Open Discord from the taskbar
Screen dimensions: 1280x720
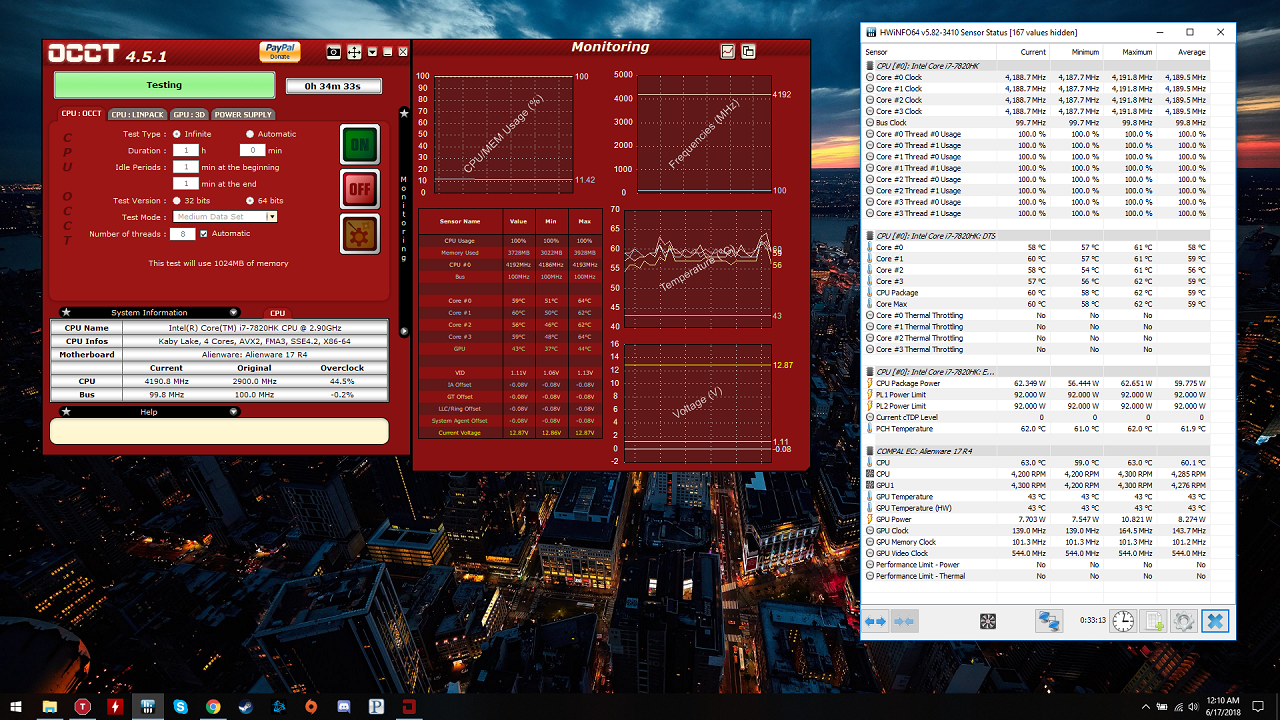pos(344,706)
